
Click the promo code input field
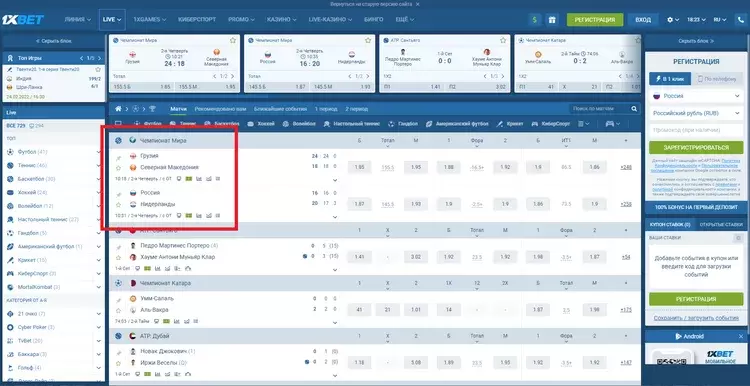tap(696, 130)
